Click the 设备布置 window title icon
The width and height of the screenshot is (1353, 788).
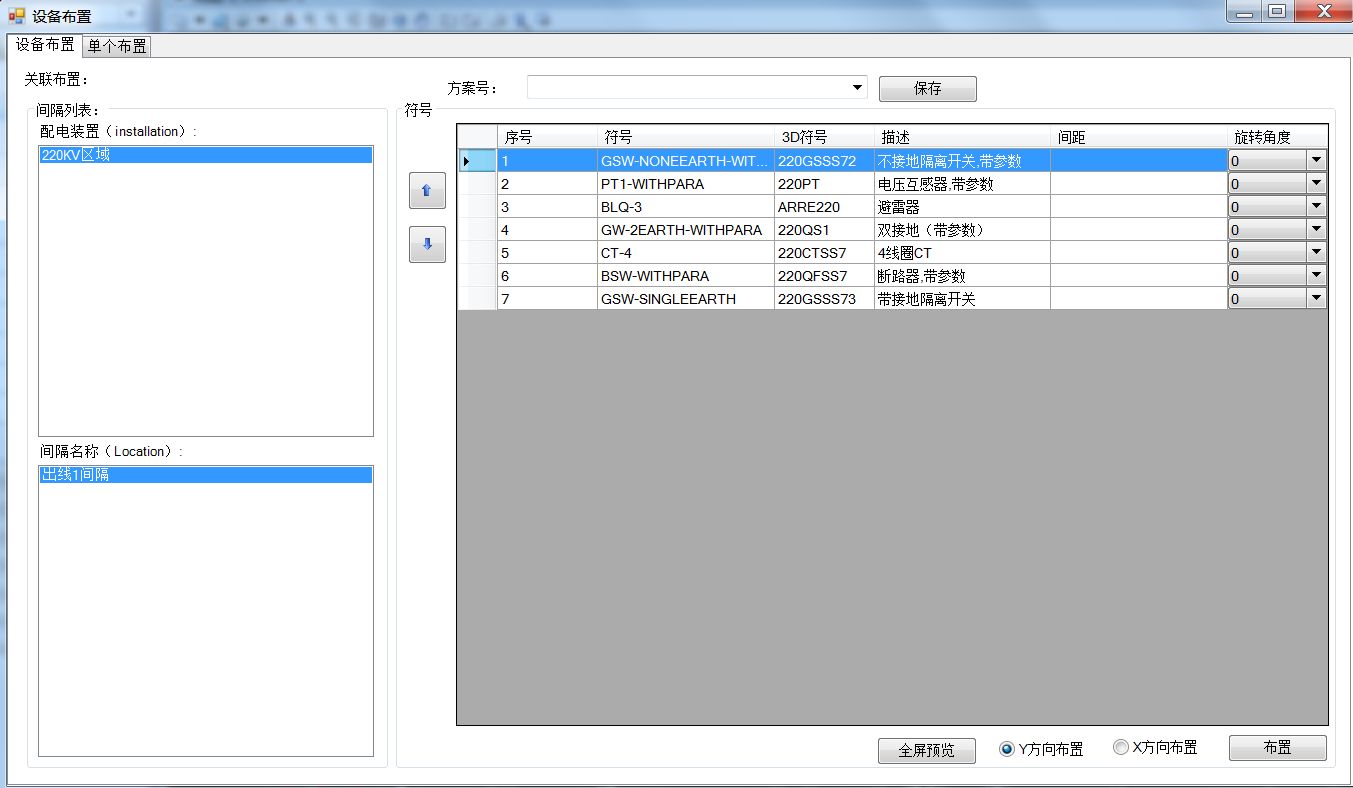click(16, 15)
